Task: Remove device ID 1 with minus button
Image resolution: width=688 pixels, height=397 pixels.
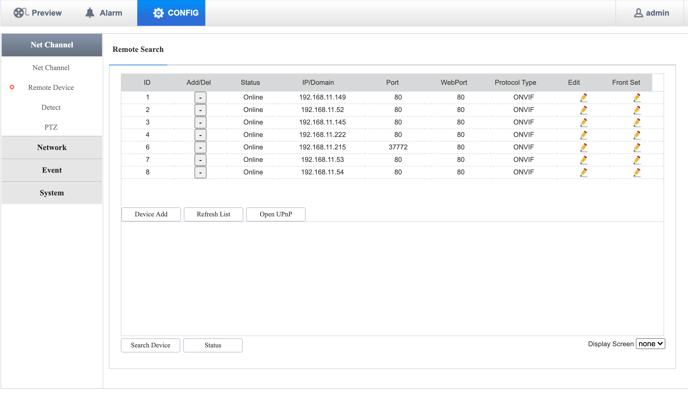Action: tap(200, 97)
